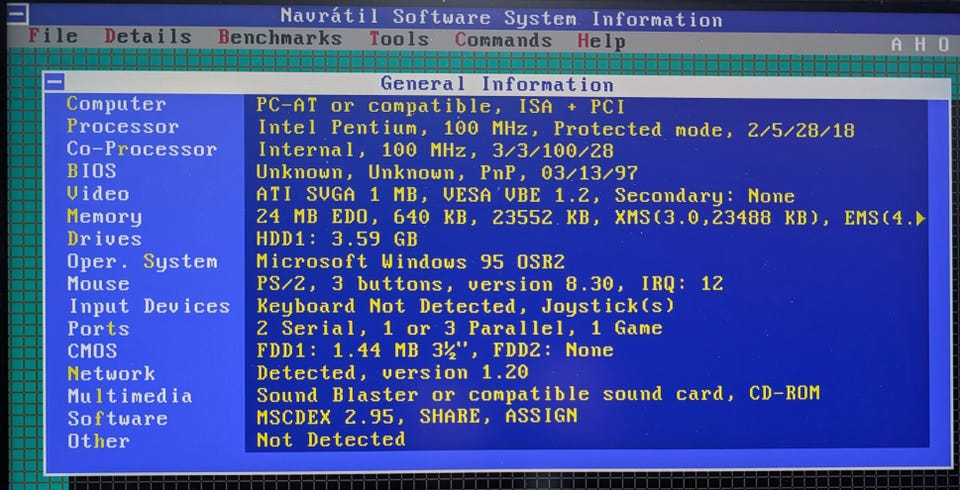
Task: Open the Help menu
Action: [601, 42]
